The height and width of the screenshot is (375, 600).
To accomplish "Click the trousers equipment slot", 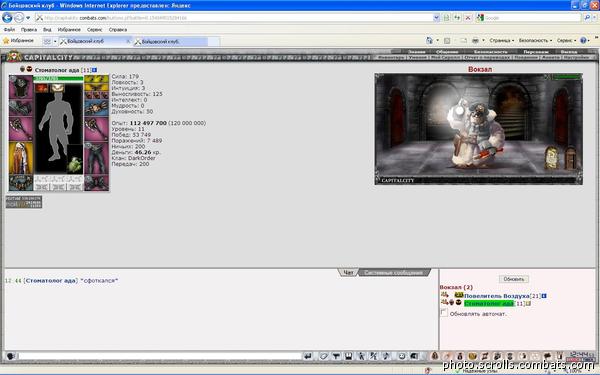I will pyautogui.click(x=96, y=158).
